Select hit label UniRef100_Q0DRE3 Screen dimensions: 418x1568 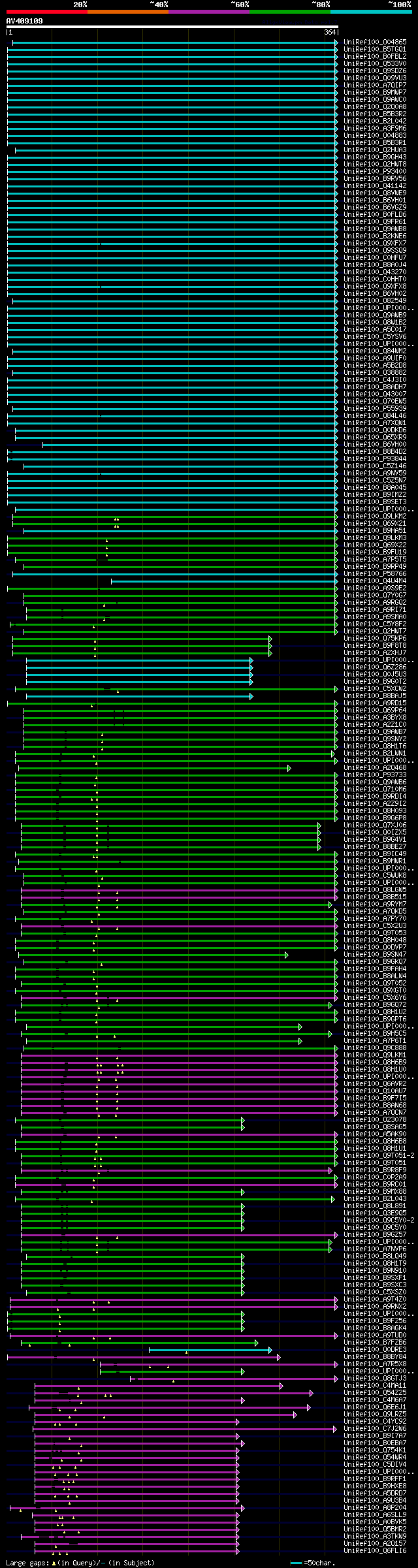click(x=375, y=1350)
